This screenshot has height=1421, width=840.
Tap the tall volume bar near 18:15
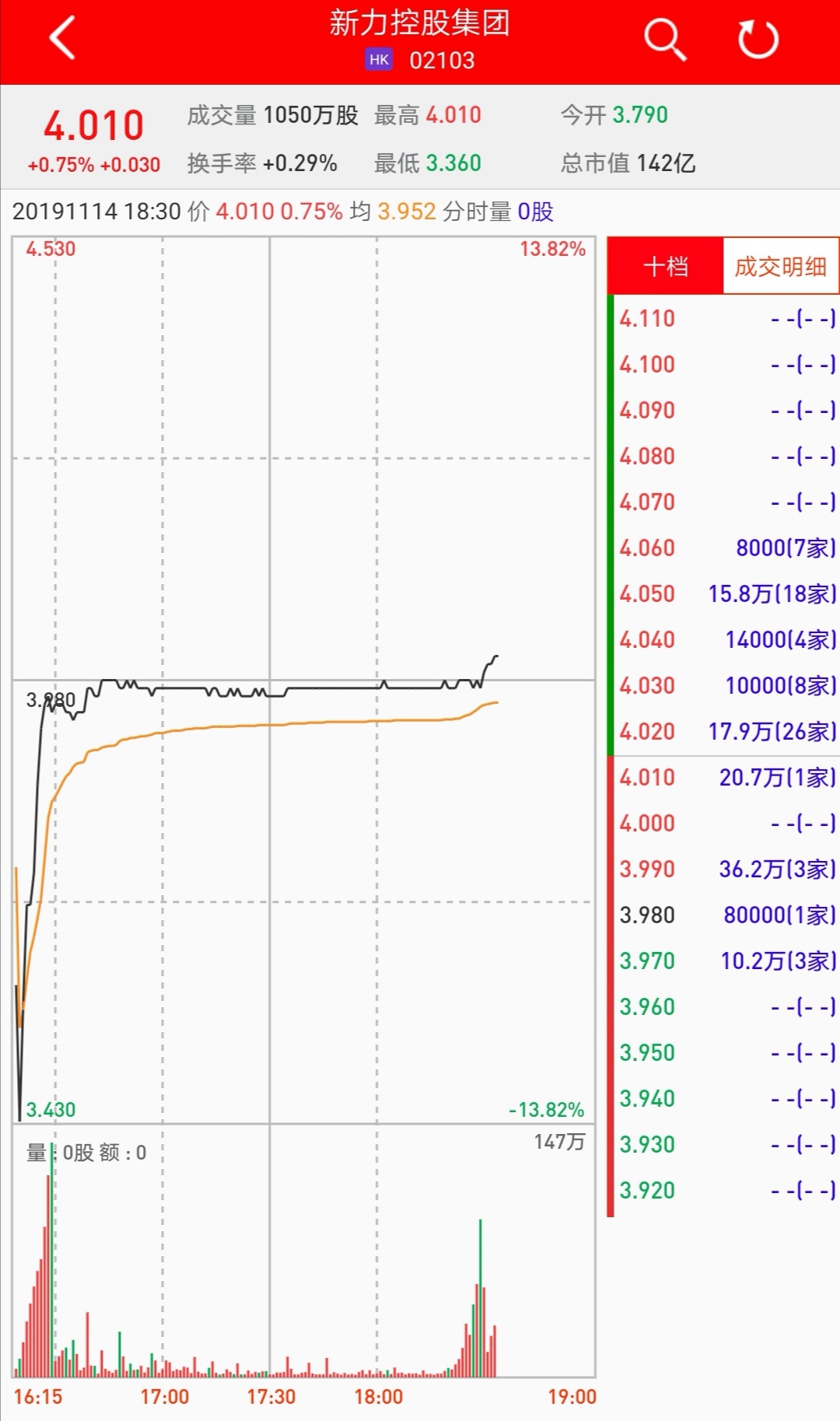pyautogui.click(x=480, y=1297)
